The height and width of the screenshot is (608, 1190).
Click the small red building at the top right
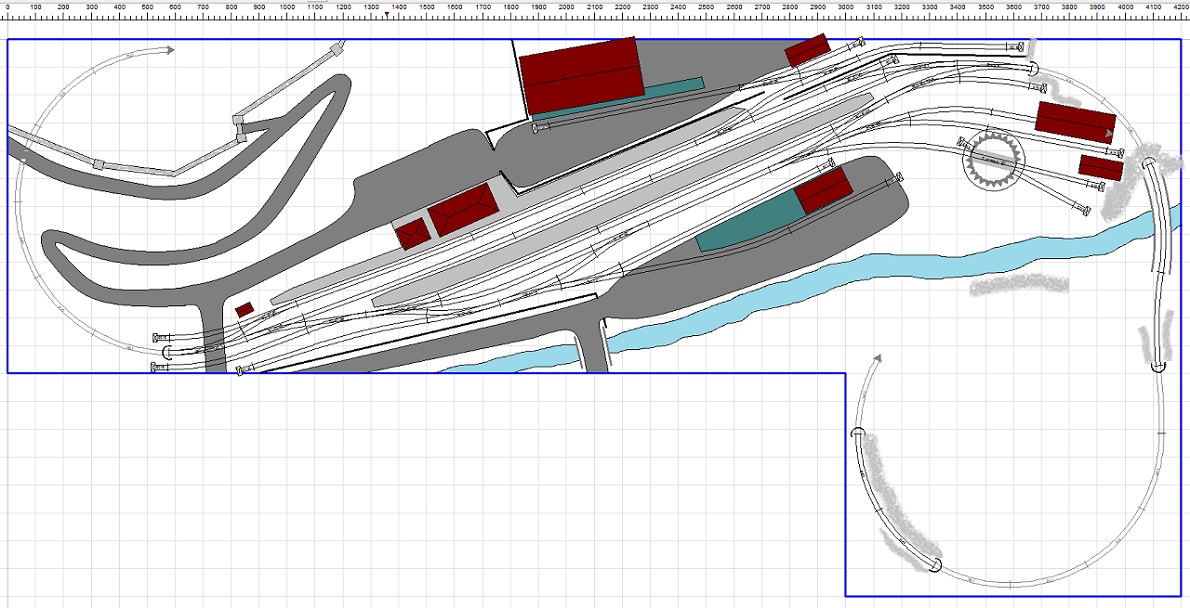808,50
